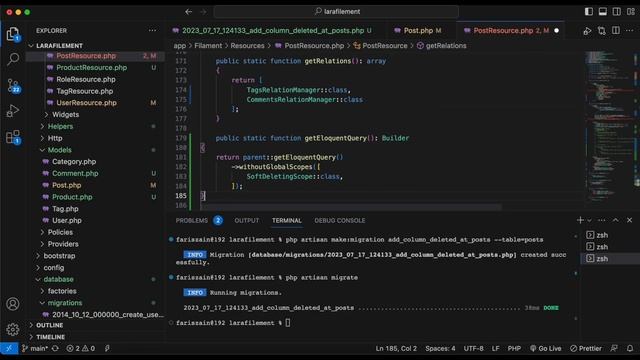
Task: Select the TERMINAL panel tab
Action: (287, 220)
